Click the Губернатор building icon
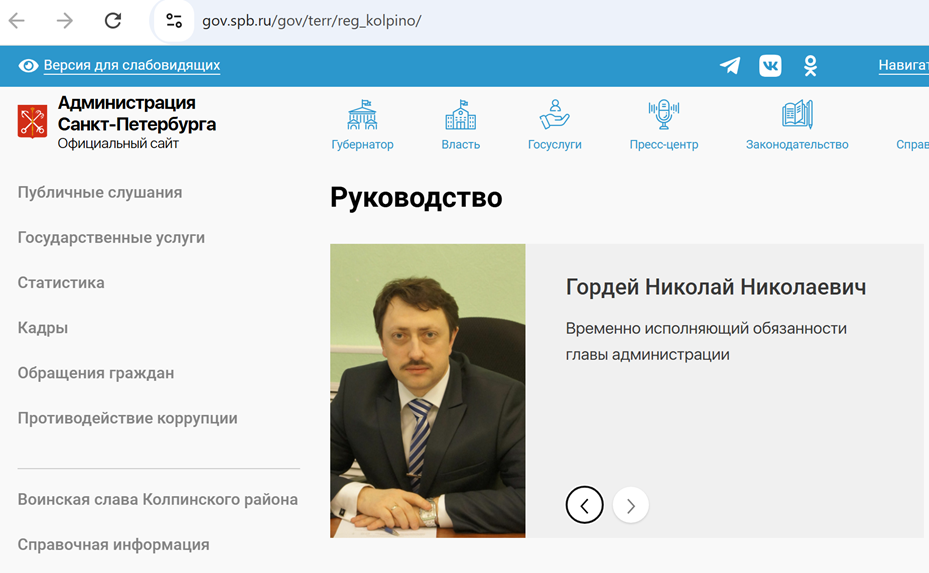 pos(362,115)
